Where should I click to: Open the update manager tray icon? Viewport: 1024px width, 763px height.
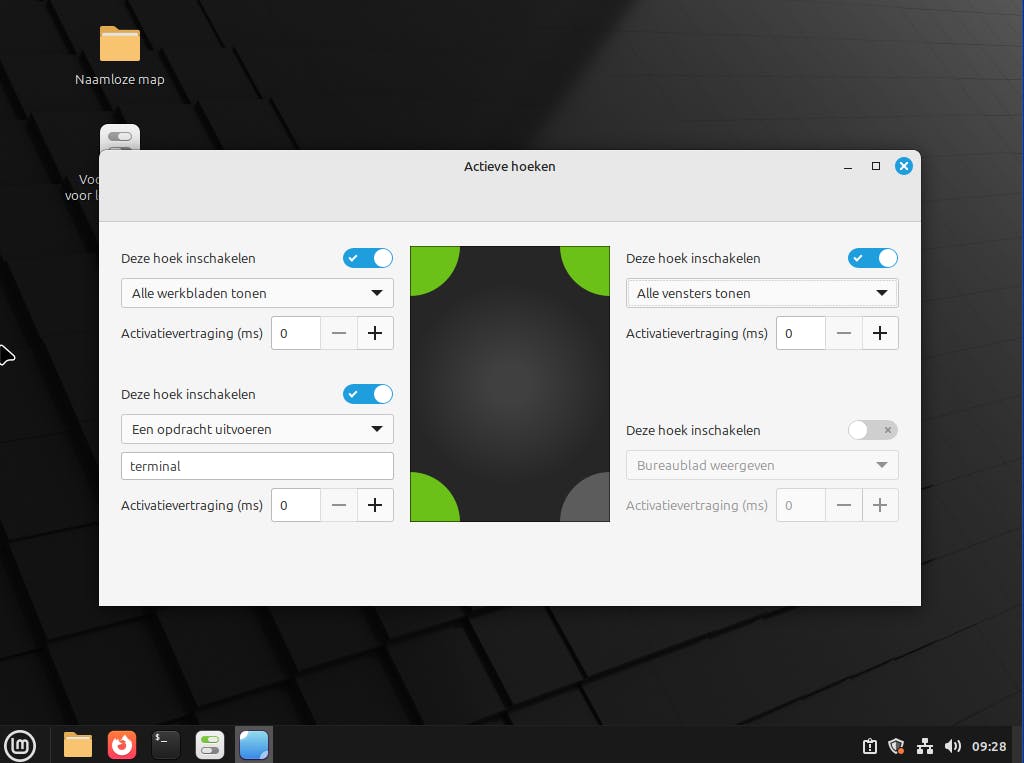tap(869, 746)
